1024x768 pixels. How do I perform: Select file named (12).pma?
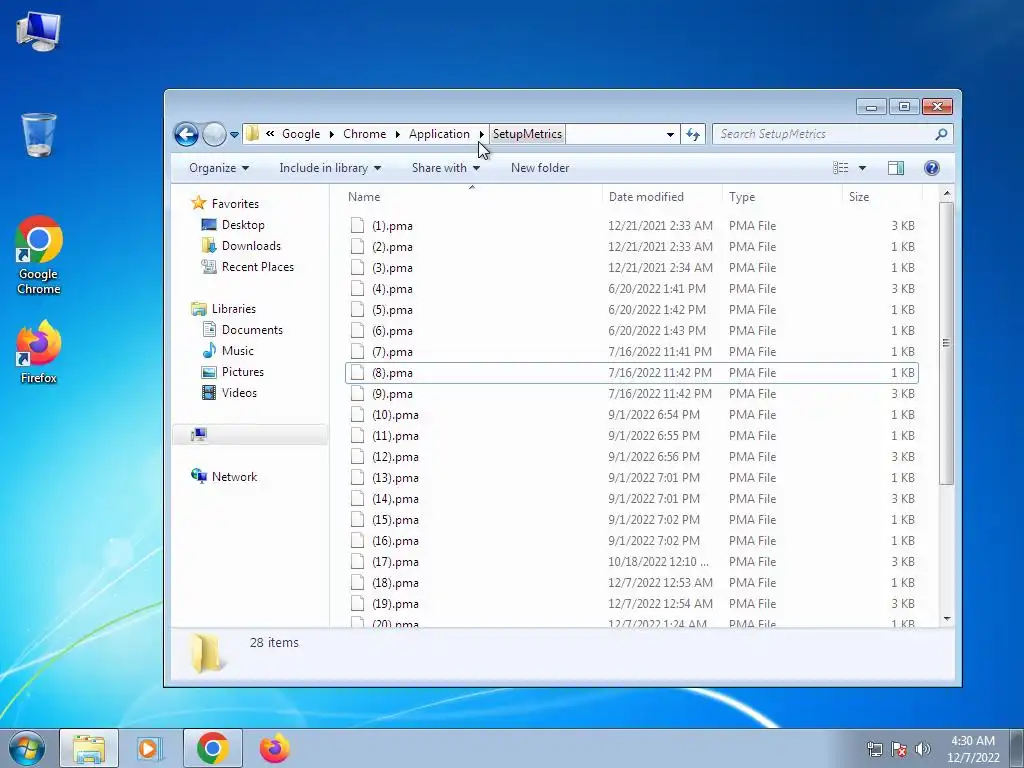click(395, 457)
